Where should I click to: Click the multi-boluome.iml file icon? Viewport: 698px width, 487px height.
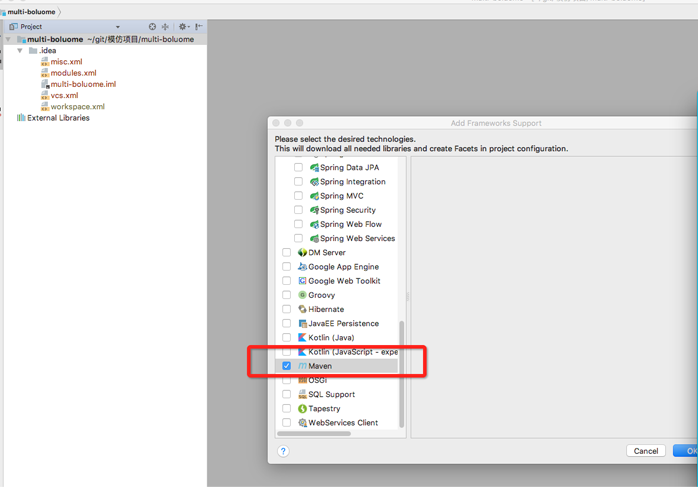45,84
